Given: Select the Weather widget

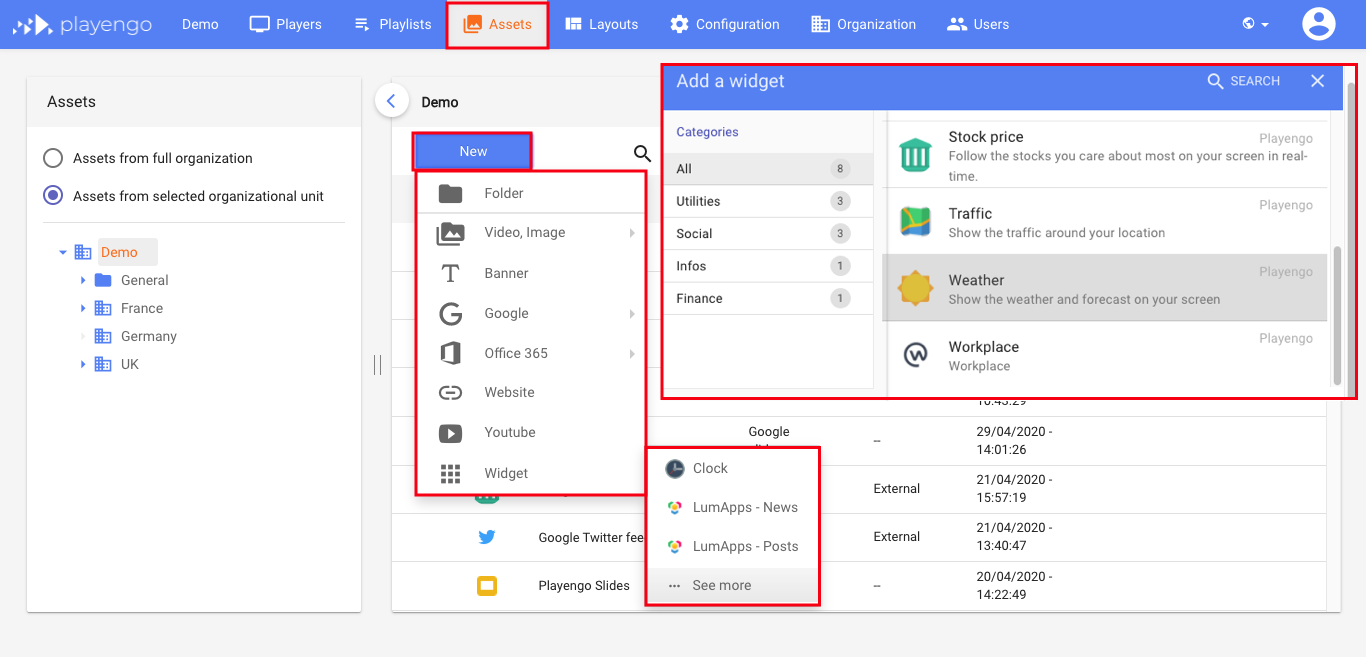Looking at the screenshot, I should (x=1104, y=288).
